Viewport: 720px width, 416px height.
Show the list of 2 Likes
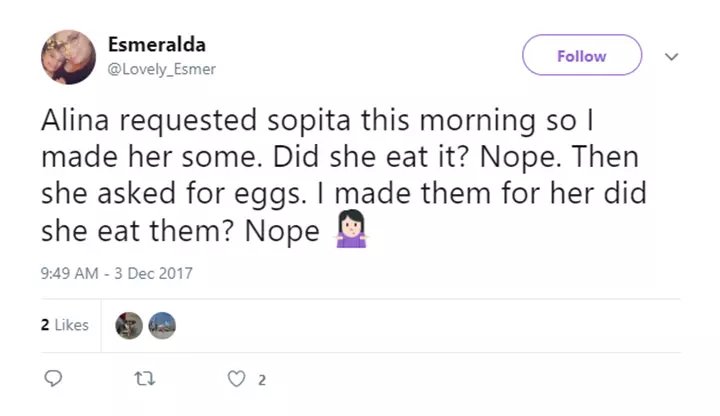click(x=65, y=325)
